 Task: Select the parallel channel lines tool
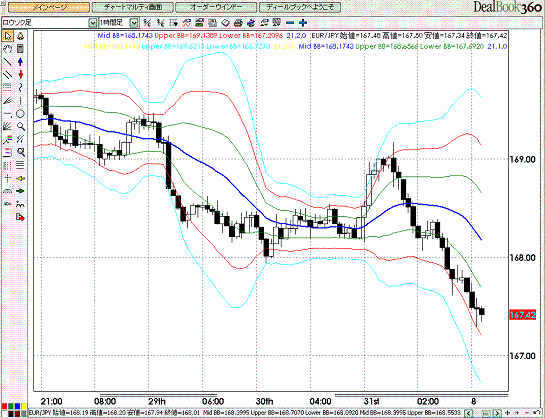8,75
